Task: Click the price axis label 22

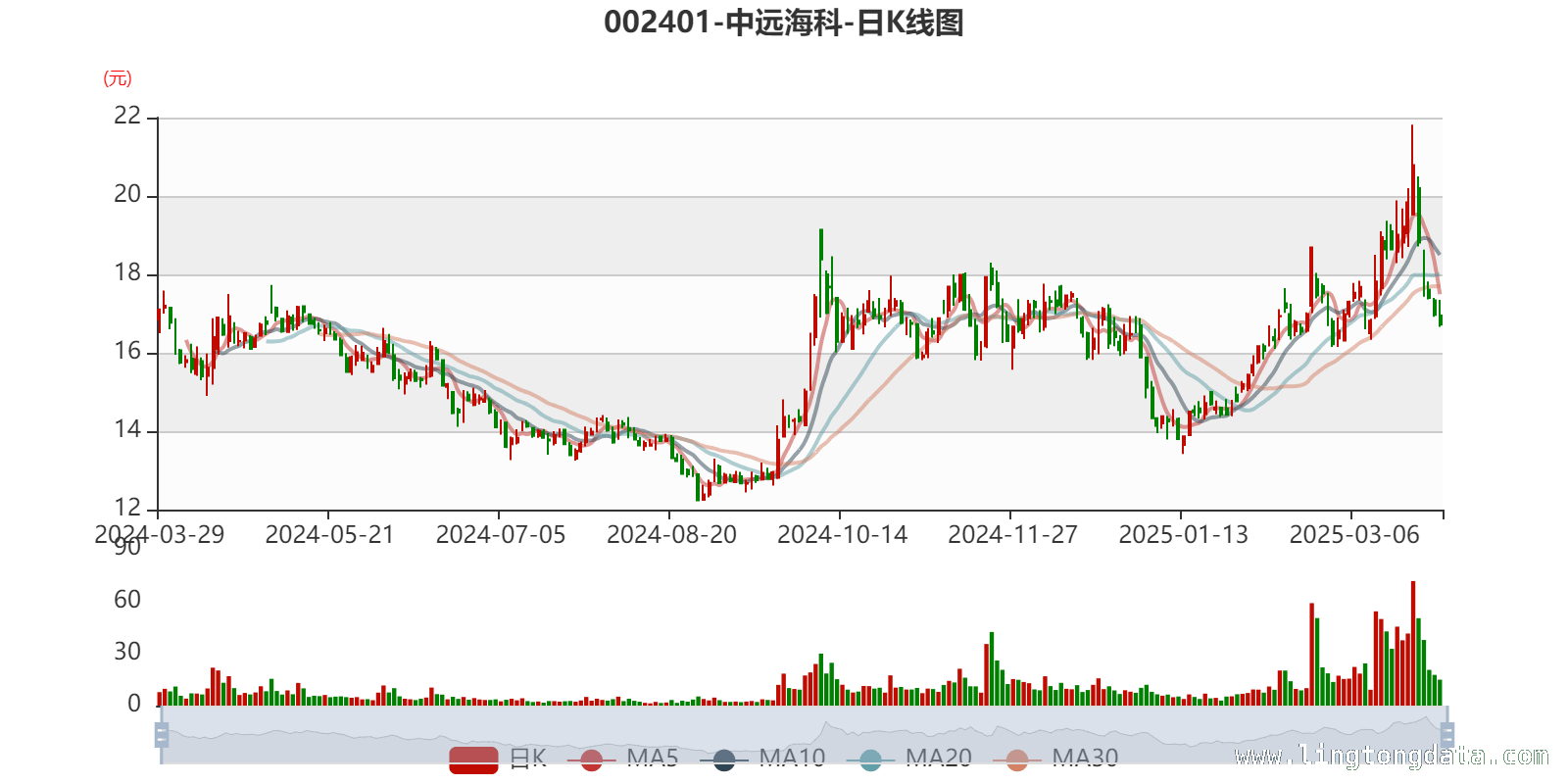Action: [127, 117]
